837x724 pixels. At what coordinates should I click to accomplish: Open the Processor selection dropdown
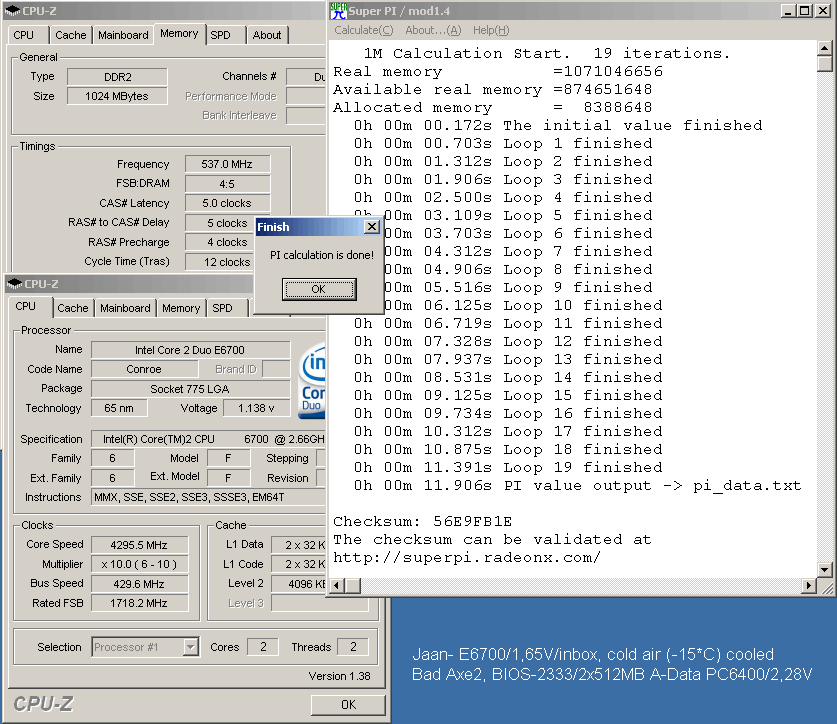click(x=190, y=647)
